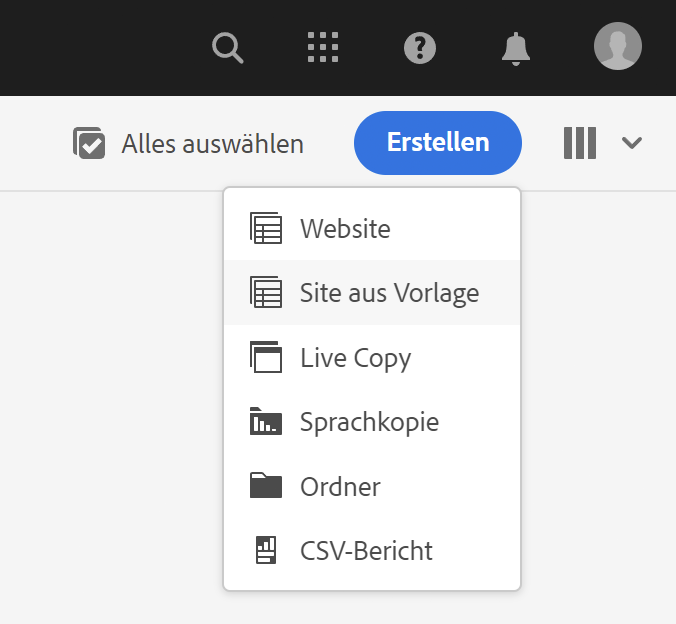The image size is (676, 624).
Task: Show notifications via the bell icon
Action: (x=516, y=47)
